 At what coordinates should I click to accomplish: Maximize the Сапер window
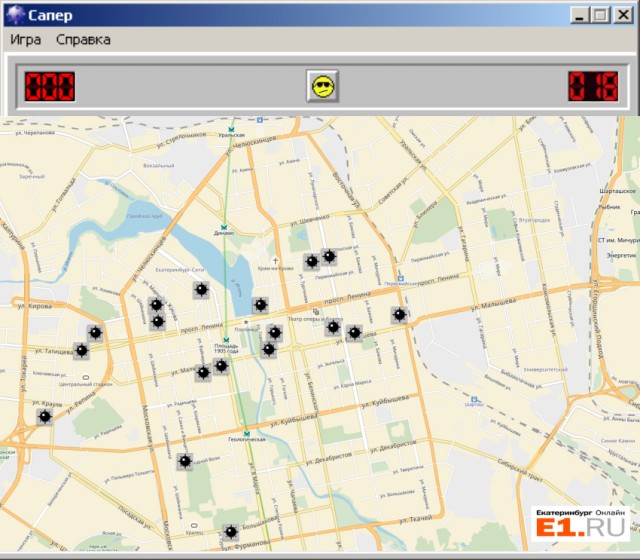pyautogui.click(x=599, y=14)
